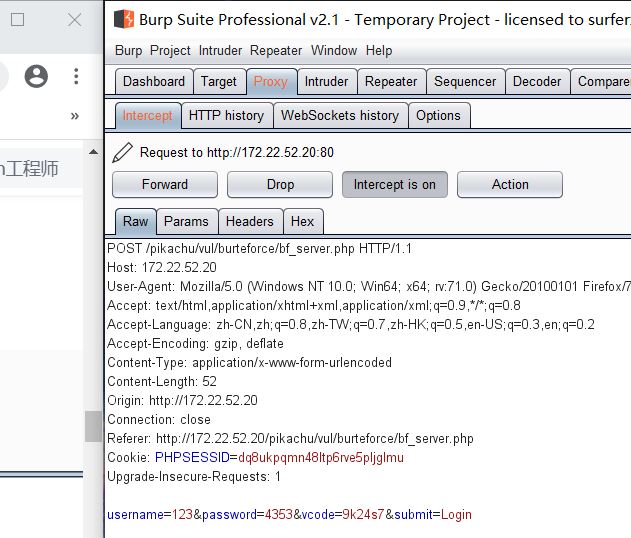
Task: Open the HTTP history sub-tab
Action: point(227,116)
